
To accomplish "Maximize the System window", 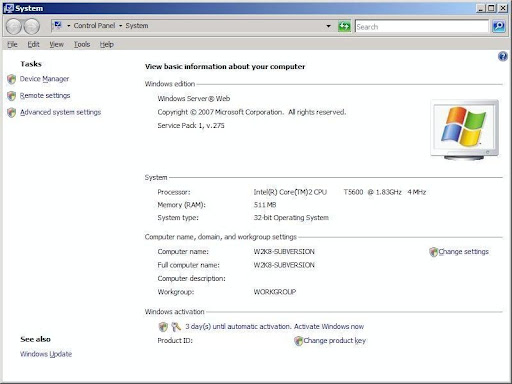I will [491, 8].
